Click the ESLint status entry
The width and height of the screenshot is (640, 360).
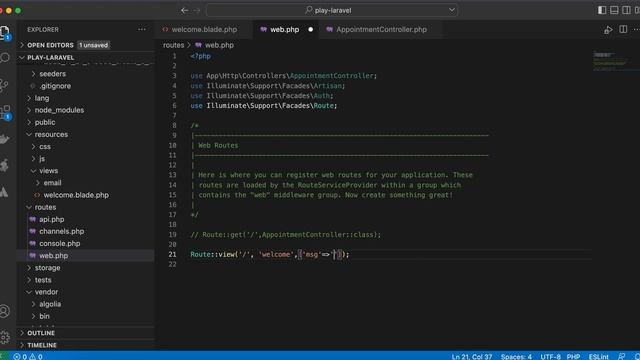598,356
